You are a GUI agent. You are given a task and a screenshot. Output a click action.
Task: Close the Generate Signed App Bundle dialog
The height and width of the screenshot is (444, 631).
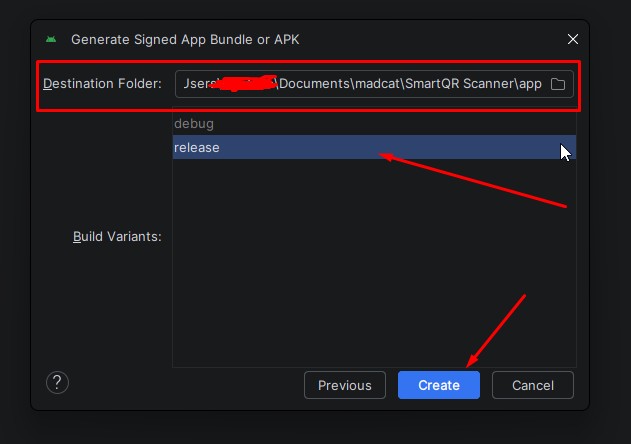(x=573, y=39)
